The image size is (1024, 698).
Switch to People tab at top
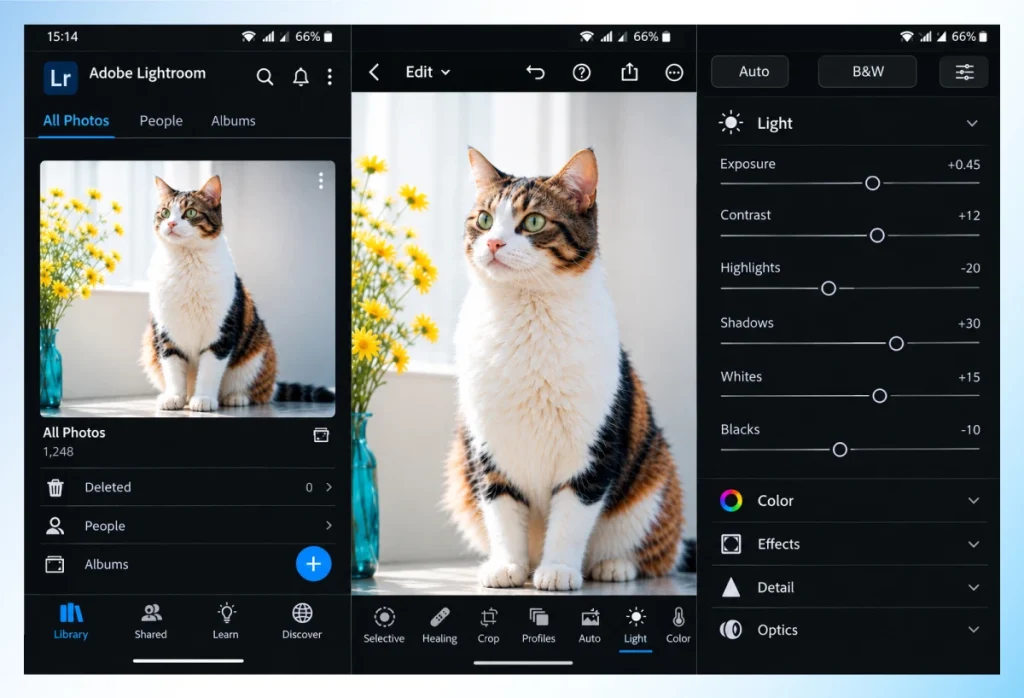(161, 121)
